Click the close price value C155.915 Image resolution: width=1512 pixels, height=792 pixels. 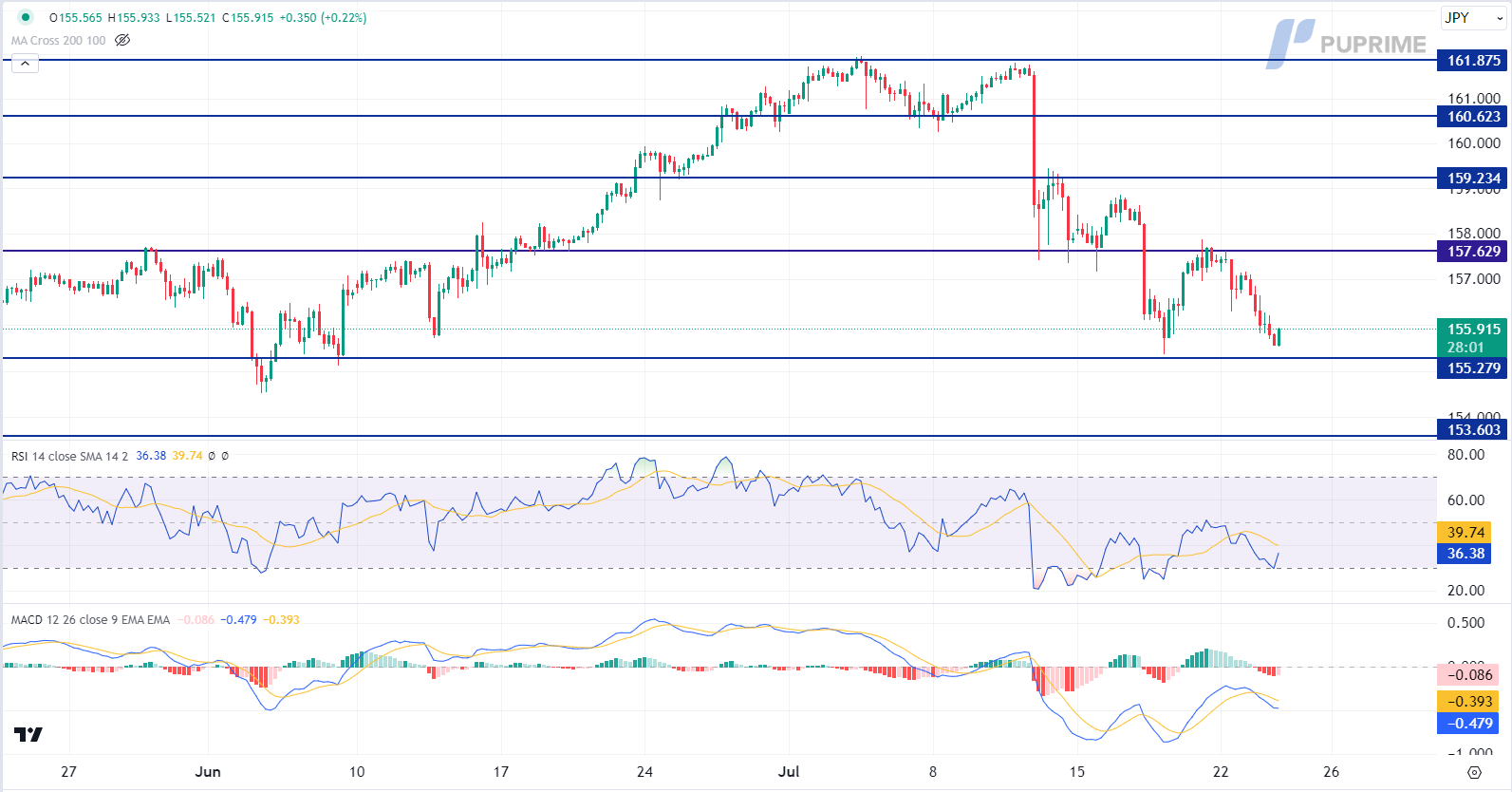click(x=248, y=17)
